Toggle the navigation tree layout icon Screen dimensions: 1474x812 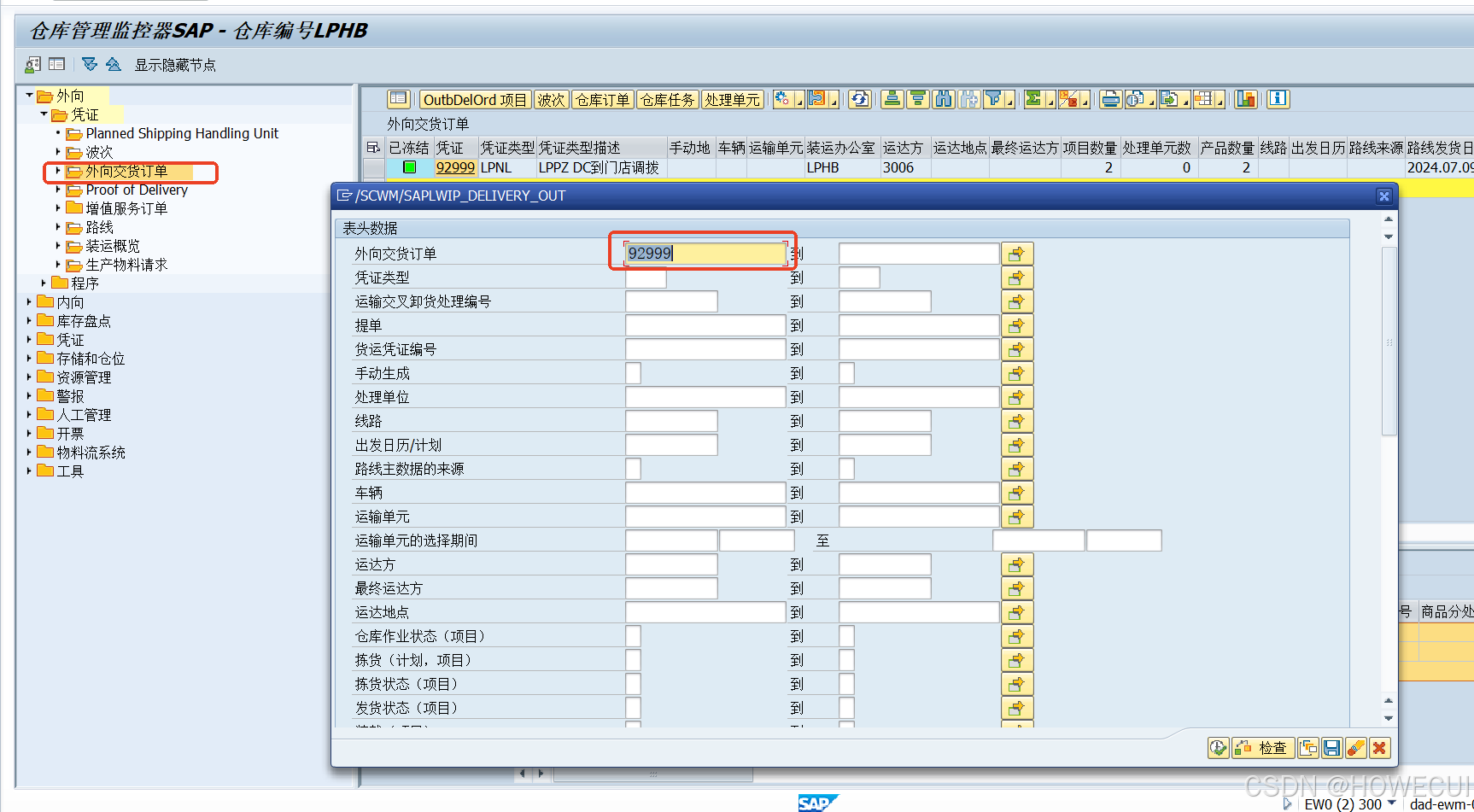[57, 64]
